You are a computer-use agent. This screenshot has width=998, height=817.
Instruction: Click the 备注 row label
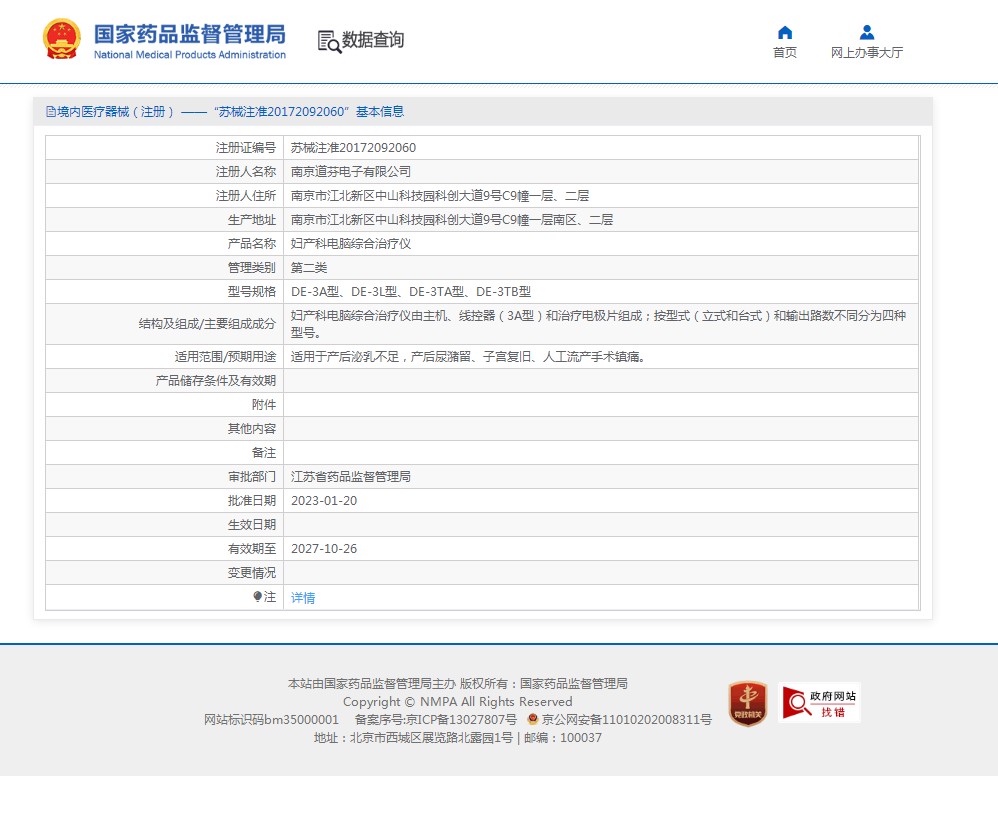[x=264, y=453]
